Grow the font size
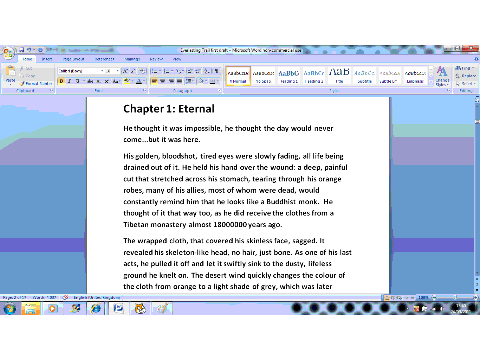 pos(125,71)
